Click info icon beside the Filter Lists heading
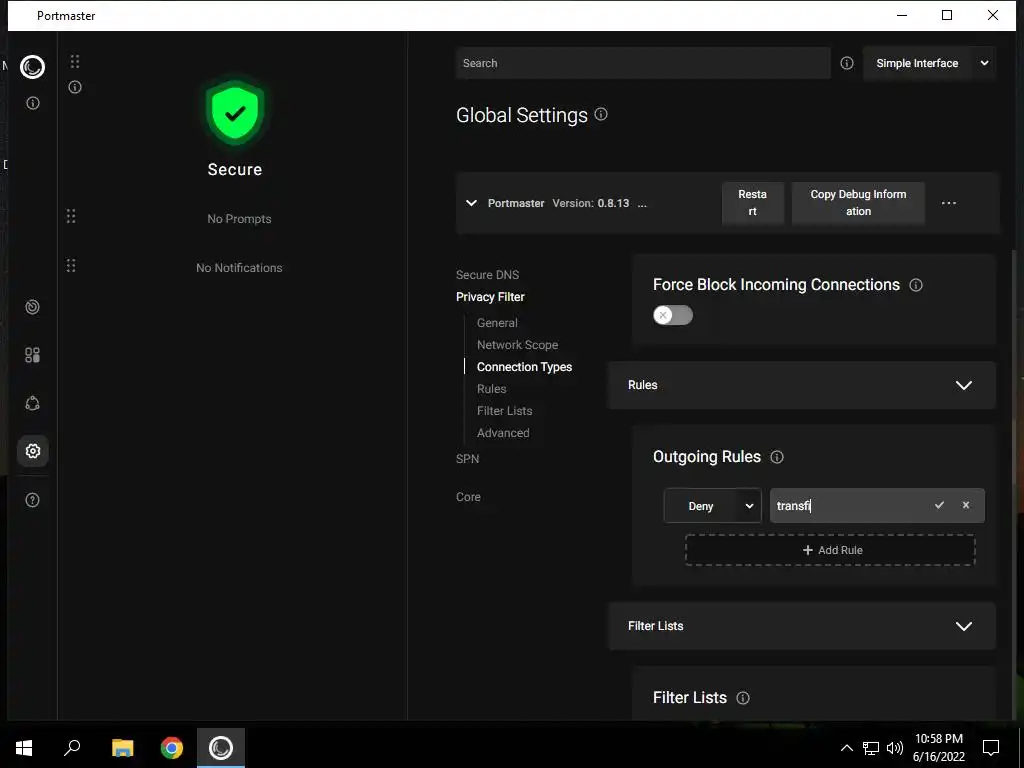 pos(743,698)
